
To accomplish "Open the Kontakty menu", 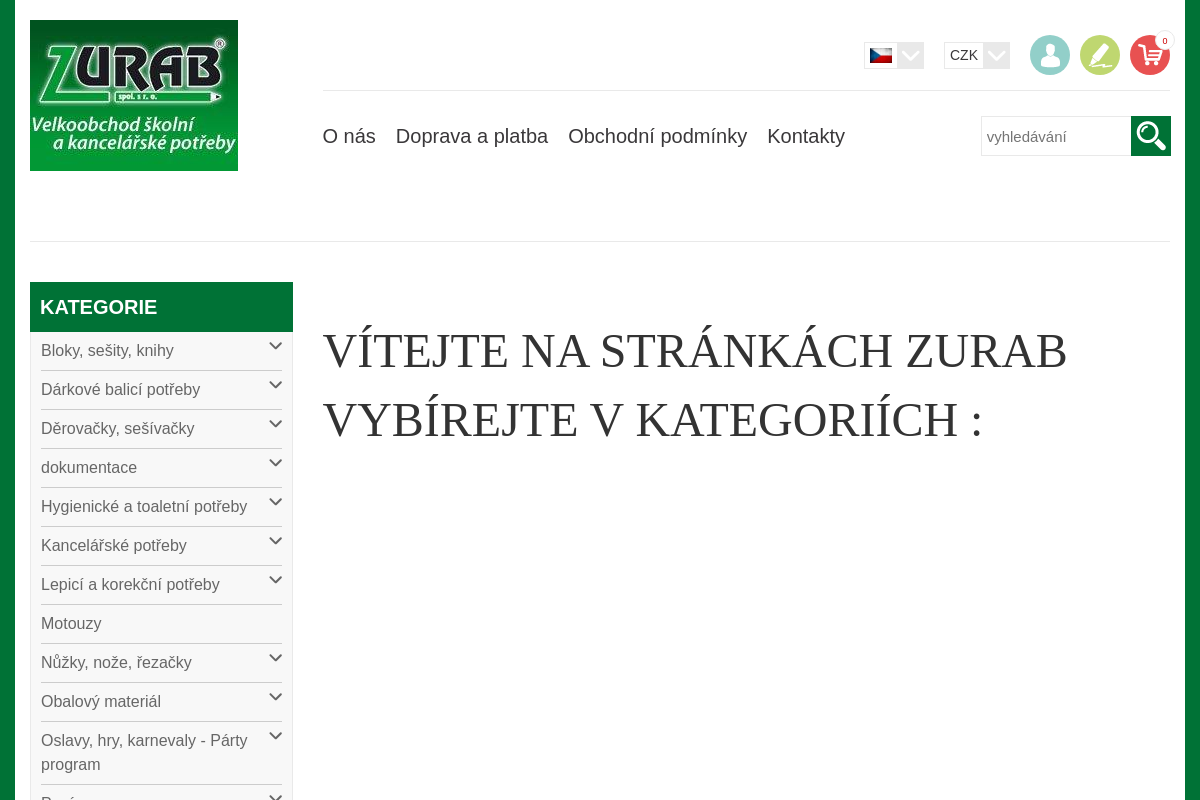I will [806, 135].
